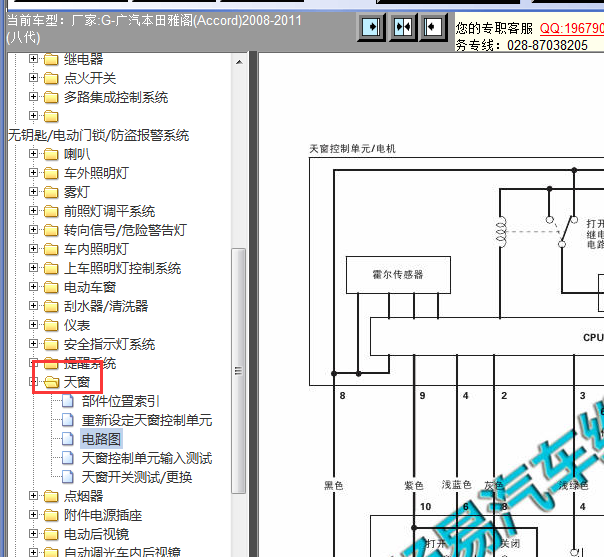Select the 雾灯 folder icon

[51, 192]
